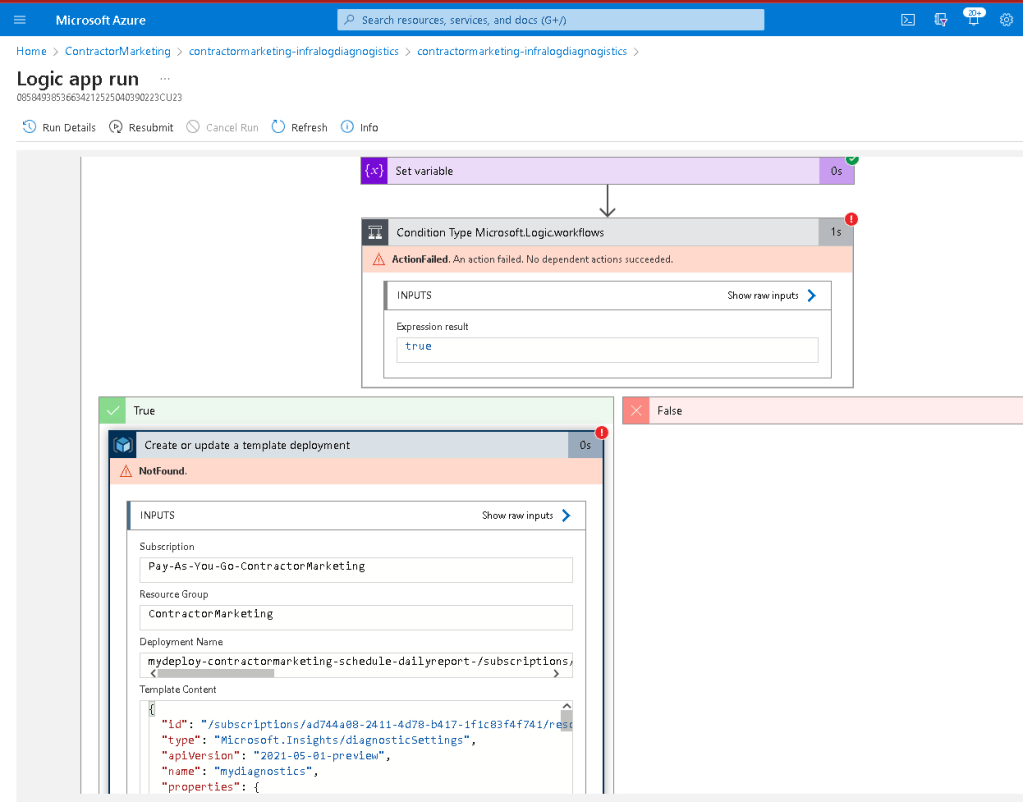The image size is (1023, 802).
Task: Click the NotFound warning triangle icon
Action: (126, 471)
